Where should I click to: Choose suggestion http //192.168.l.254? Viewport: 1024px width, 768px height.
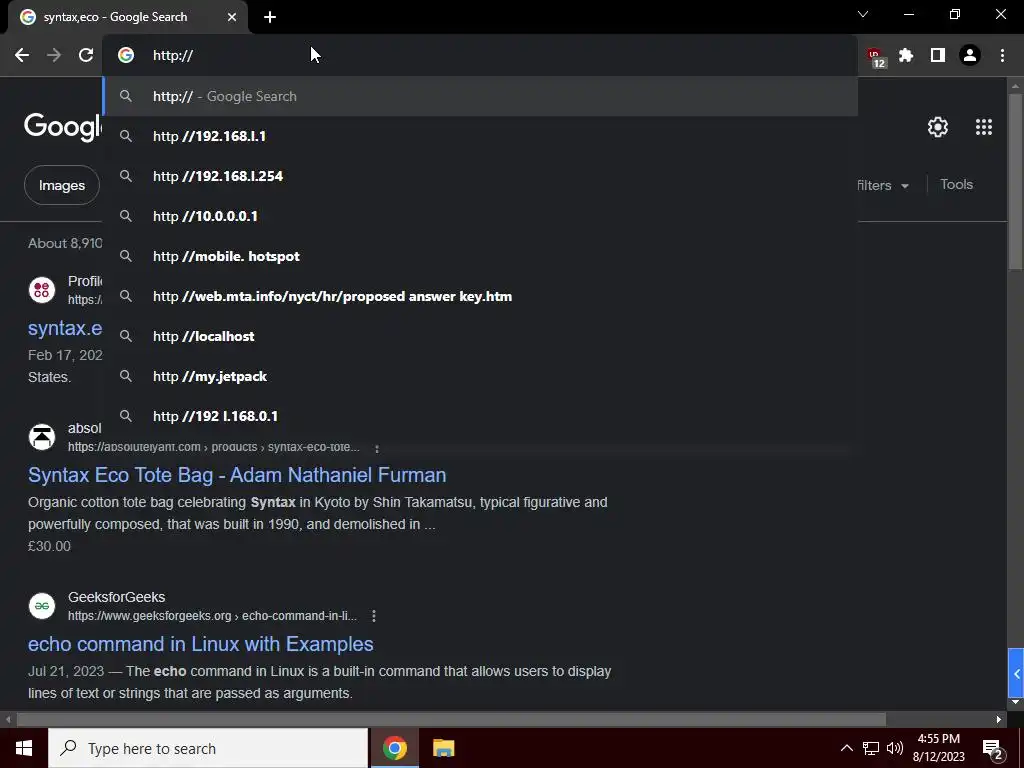coord(480,176)
